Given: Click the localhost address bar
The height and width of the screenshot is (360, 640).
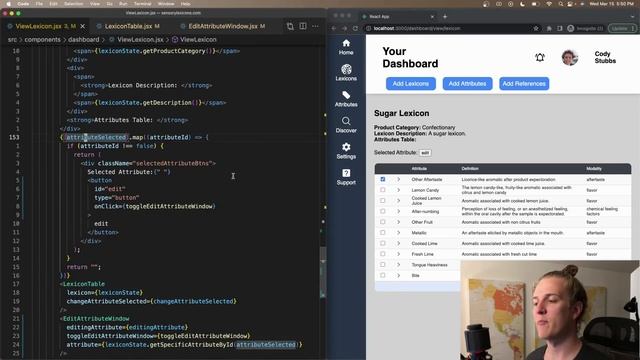Looking at the screenshot, I should pyautogui.click(x=449, y=28).
